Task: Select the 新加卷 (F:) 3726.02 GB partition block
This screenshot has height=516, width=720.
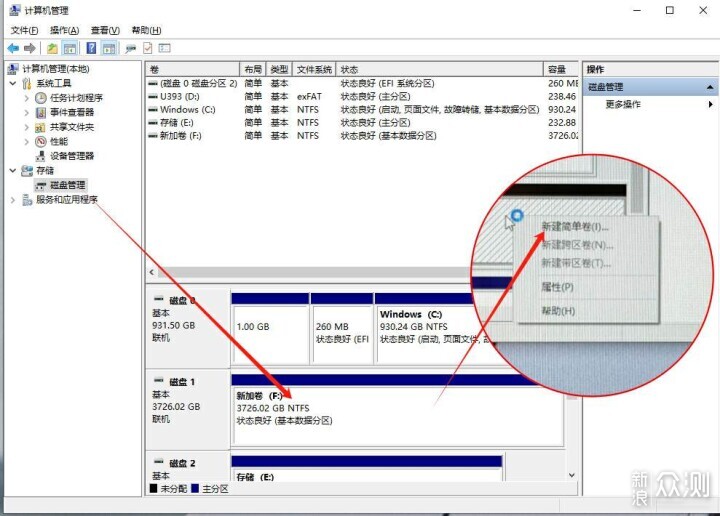Action: (398, 410)
